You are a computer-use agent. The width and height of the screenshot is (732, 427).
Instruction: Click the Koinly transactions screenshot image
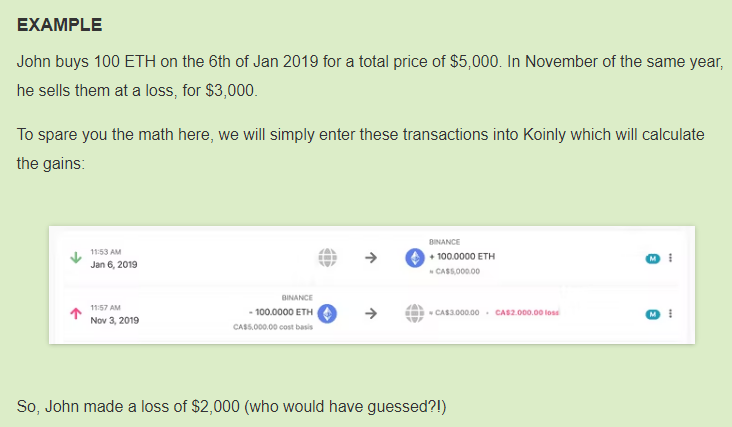[x=372, y=285]
